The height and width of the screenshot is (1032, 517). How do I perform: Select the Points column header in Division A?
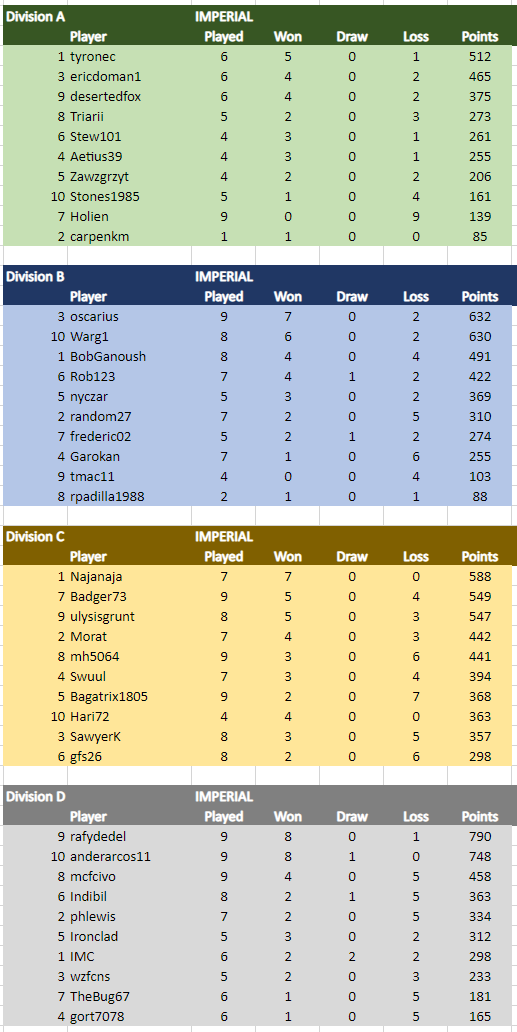pyautogui.click(x=480, y=37)
